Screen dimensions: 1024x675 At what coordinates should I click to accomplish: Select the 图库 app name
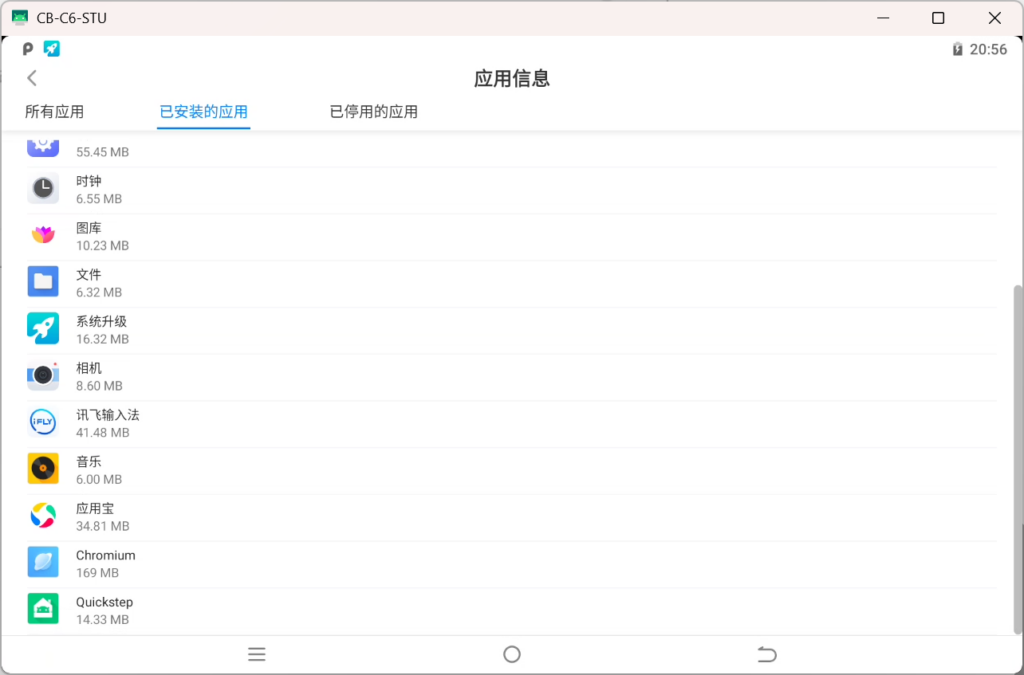click(x=89, y=228)
